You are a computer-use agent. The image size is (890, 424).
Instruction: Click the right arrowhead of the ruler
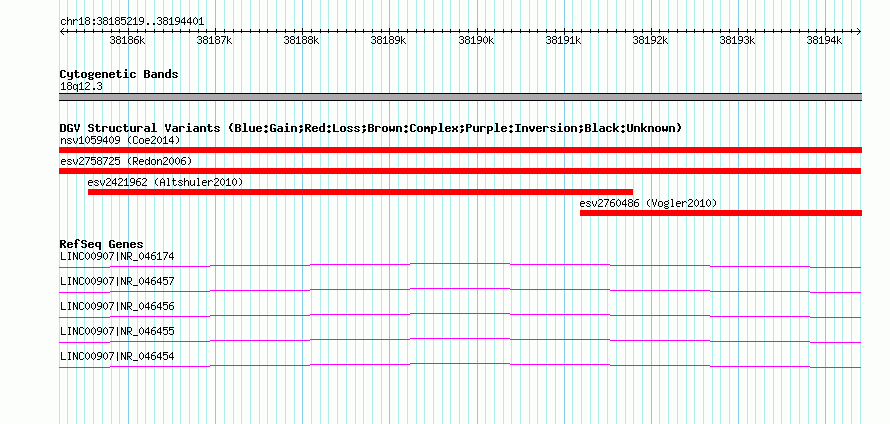[859, 32]
